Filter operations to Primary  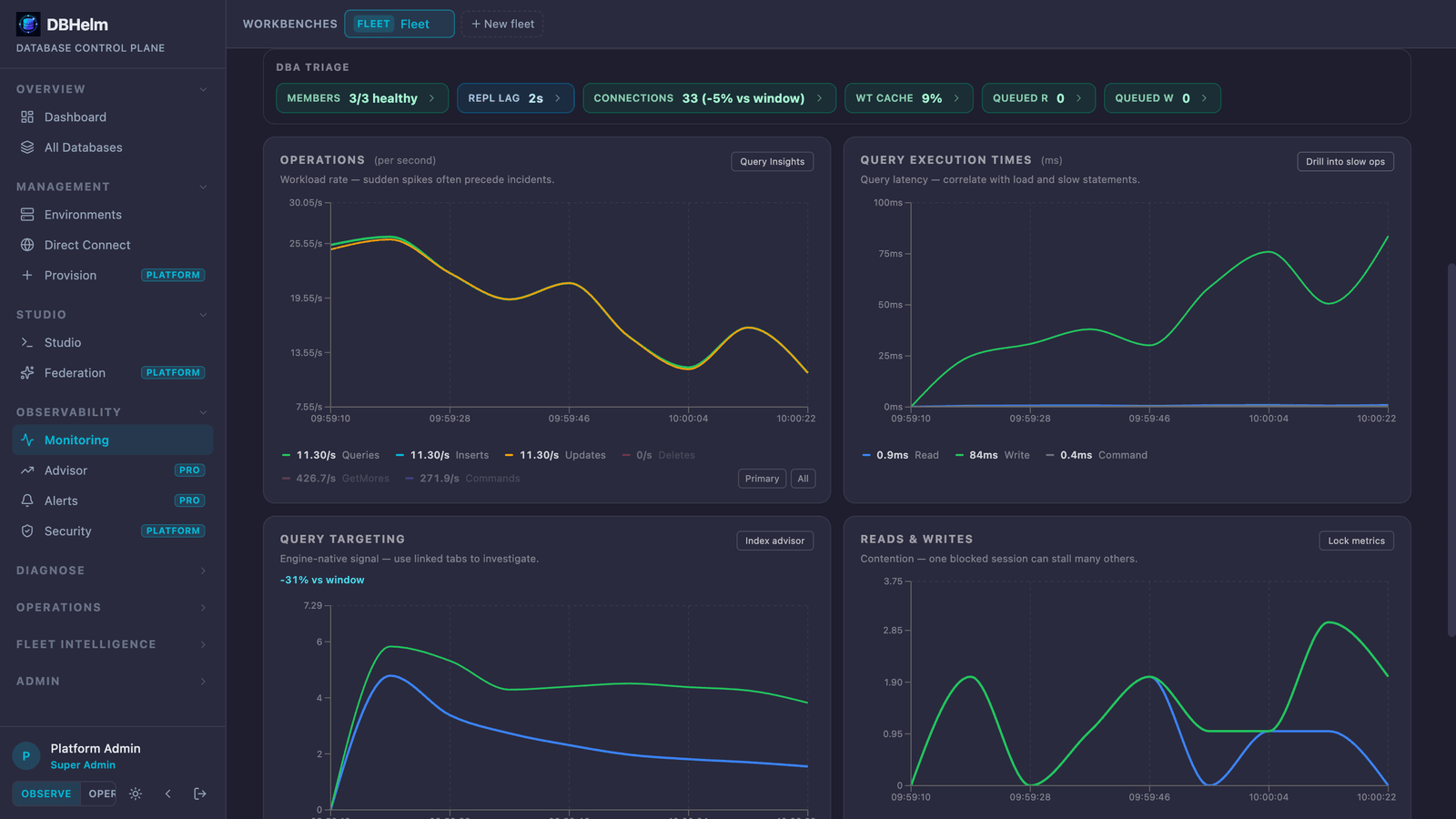(x=762, y=479)
